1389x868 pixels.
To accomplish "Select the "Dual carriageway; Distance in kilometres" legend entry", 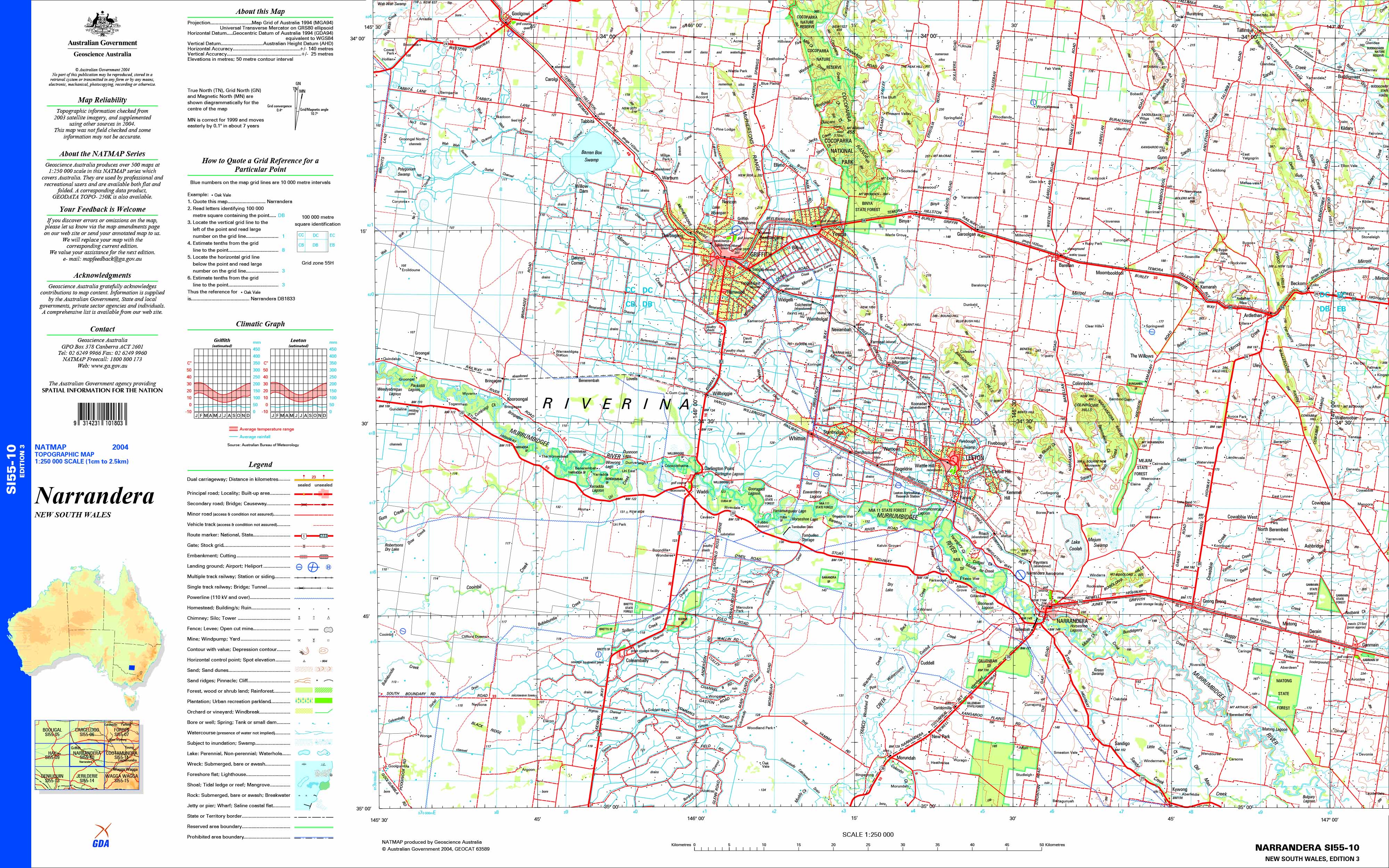I will pyautogui.click(x=260, y=479).
